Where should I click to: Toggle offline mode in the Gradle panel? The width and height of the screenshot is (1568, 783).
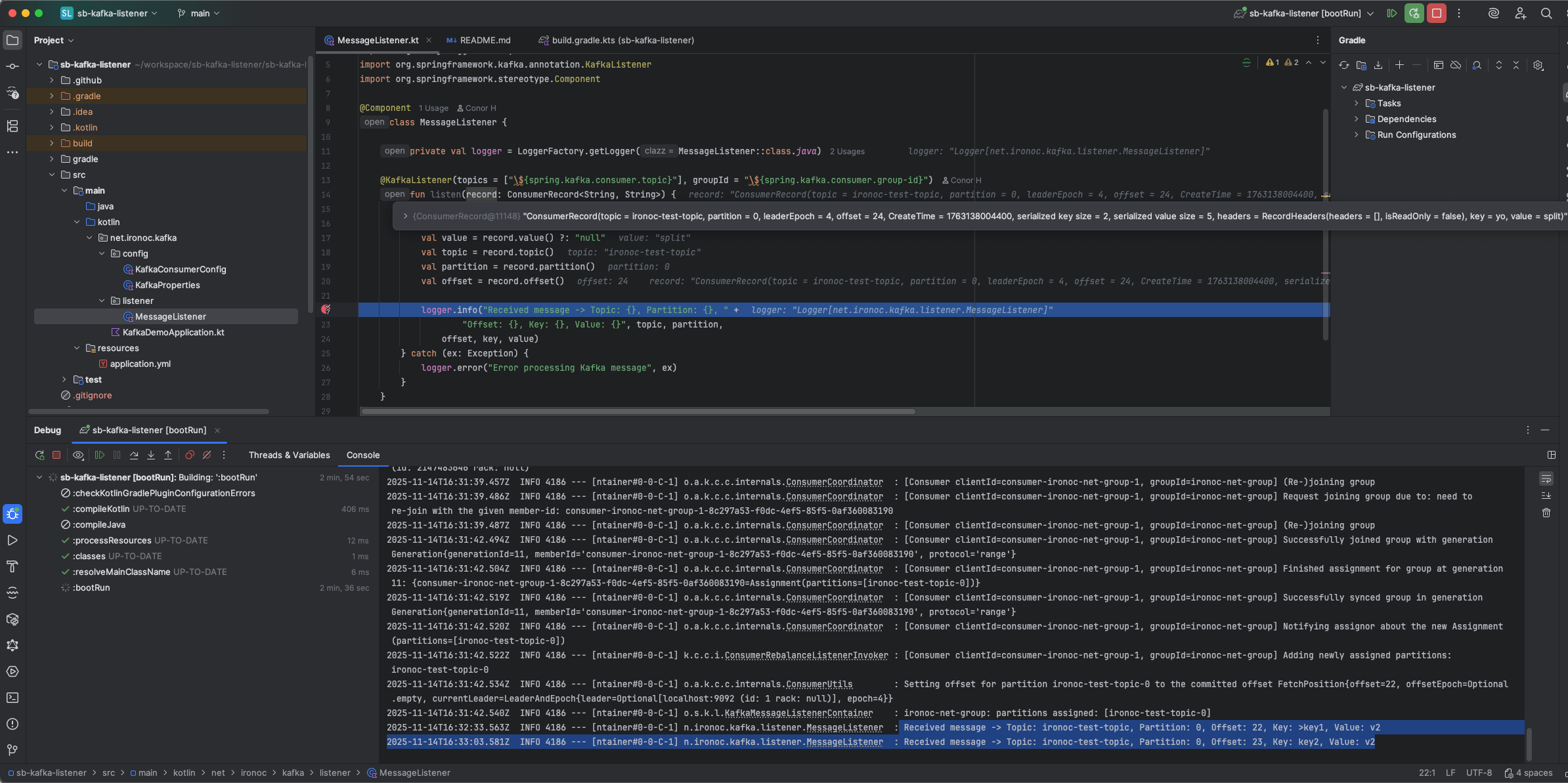click(1456, 65)
